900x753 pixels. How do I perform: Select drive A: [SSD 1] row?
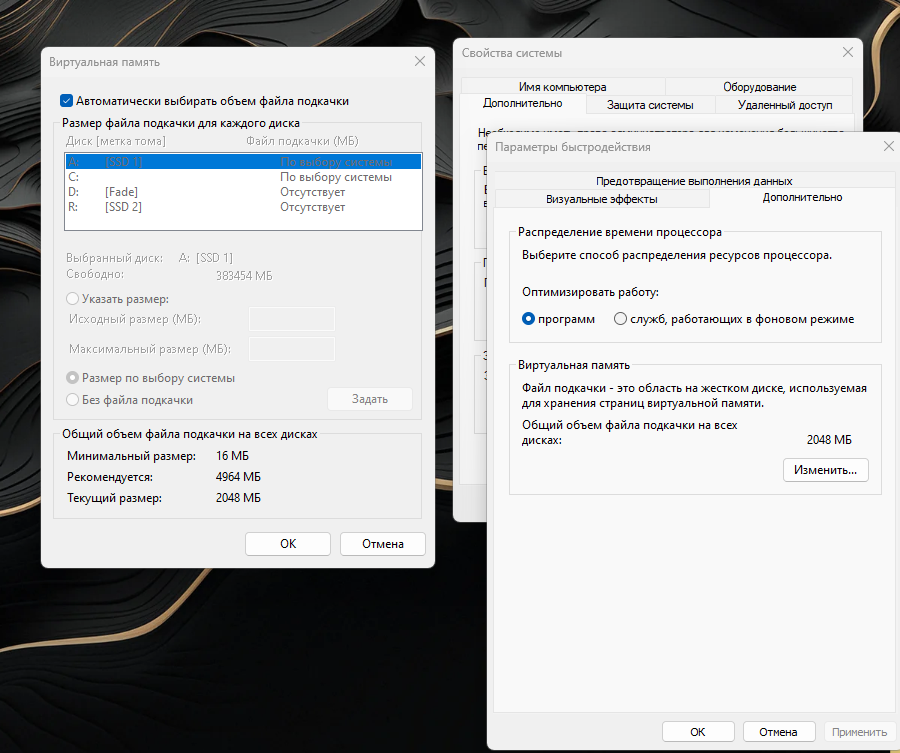pyautogui.click(x=243, y=162)
